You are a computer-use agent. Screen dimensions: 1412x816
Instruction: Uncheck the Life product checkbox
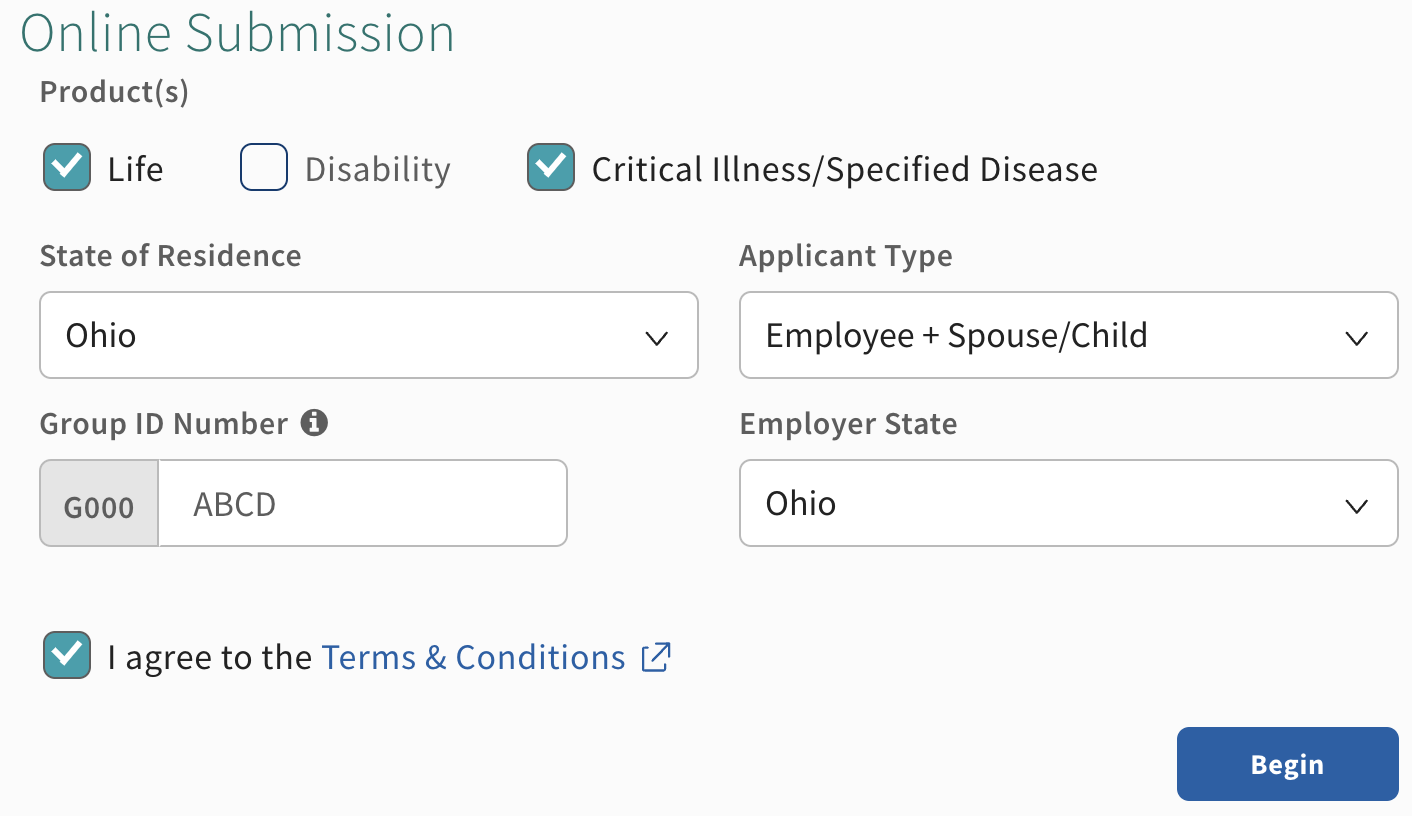(67, 167)
